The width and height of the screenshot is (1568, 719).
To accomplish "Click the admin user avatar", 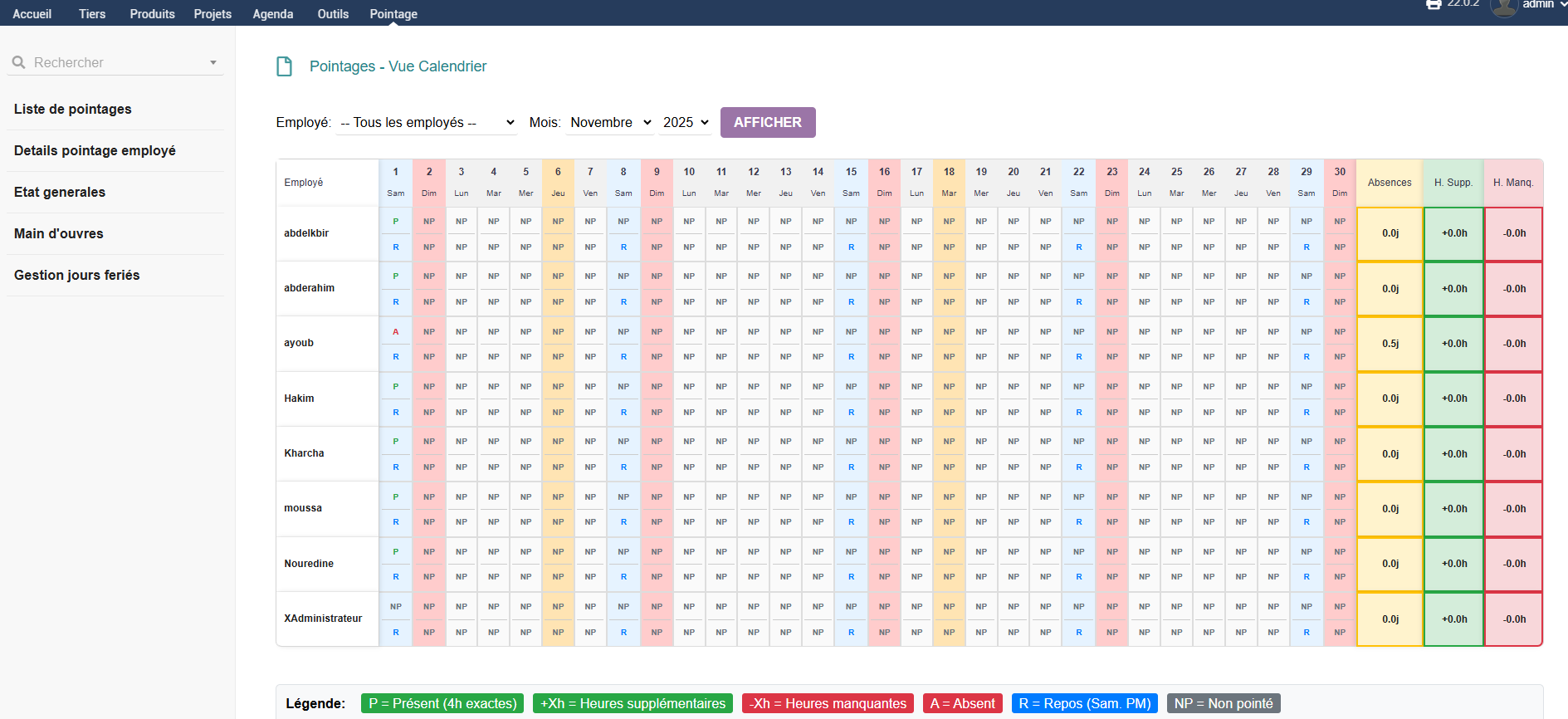I will pos(1503,7).
